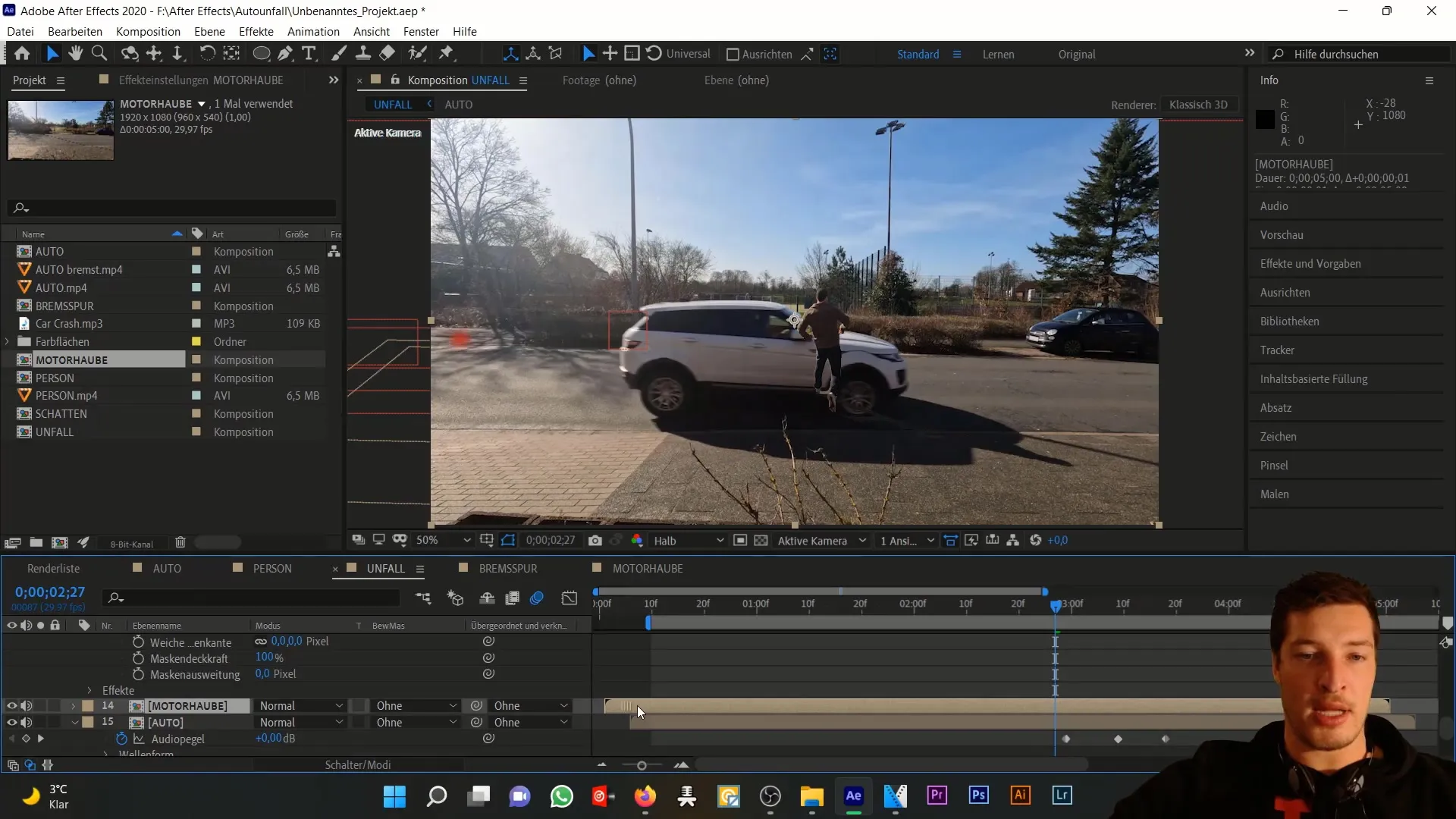Click the MOTORHAUBE composition tab

[x=648, y=568]
